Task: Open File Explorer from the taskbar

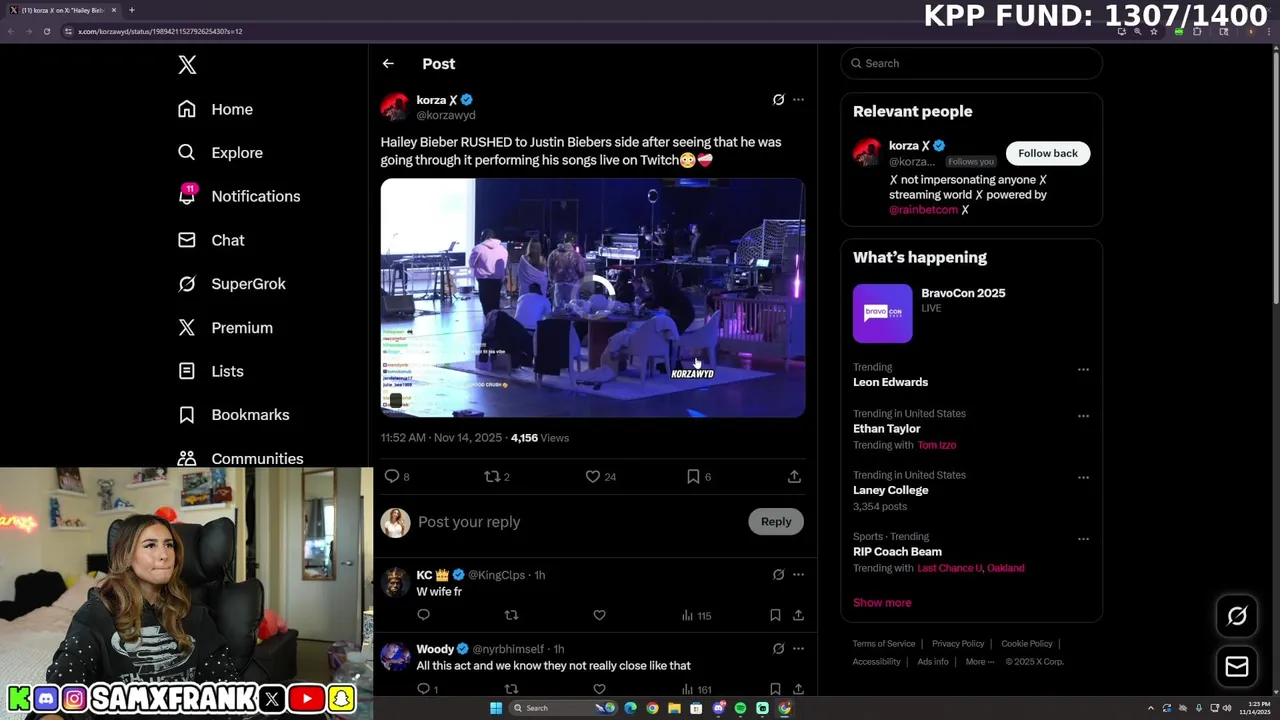Action: tap(674, 708)
